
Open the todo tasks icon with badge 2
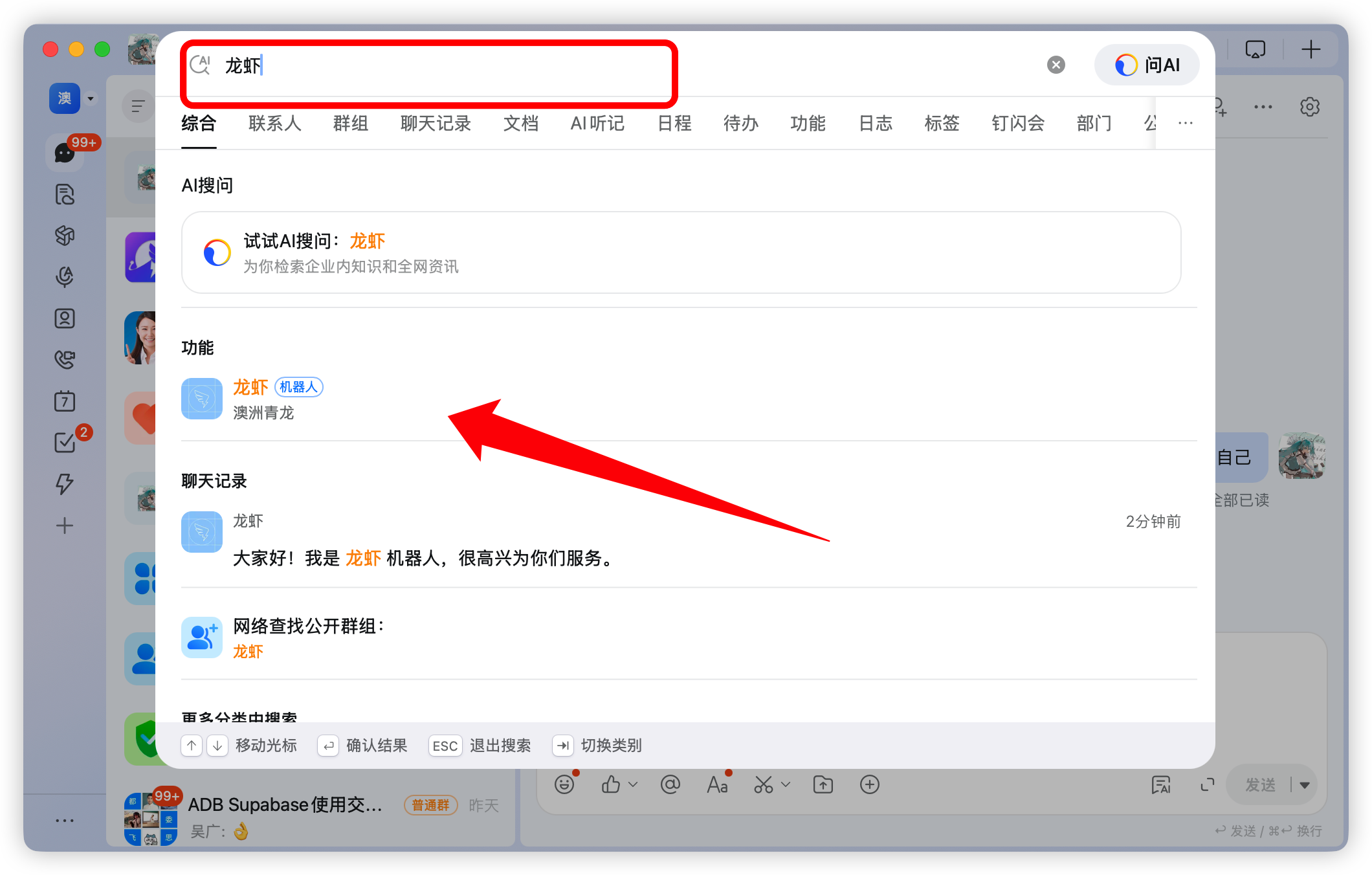click(64, 441)
